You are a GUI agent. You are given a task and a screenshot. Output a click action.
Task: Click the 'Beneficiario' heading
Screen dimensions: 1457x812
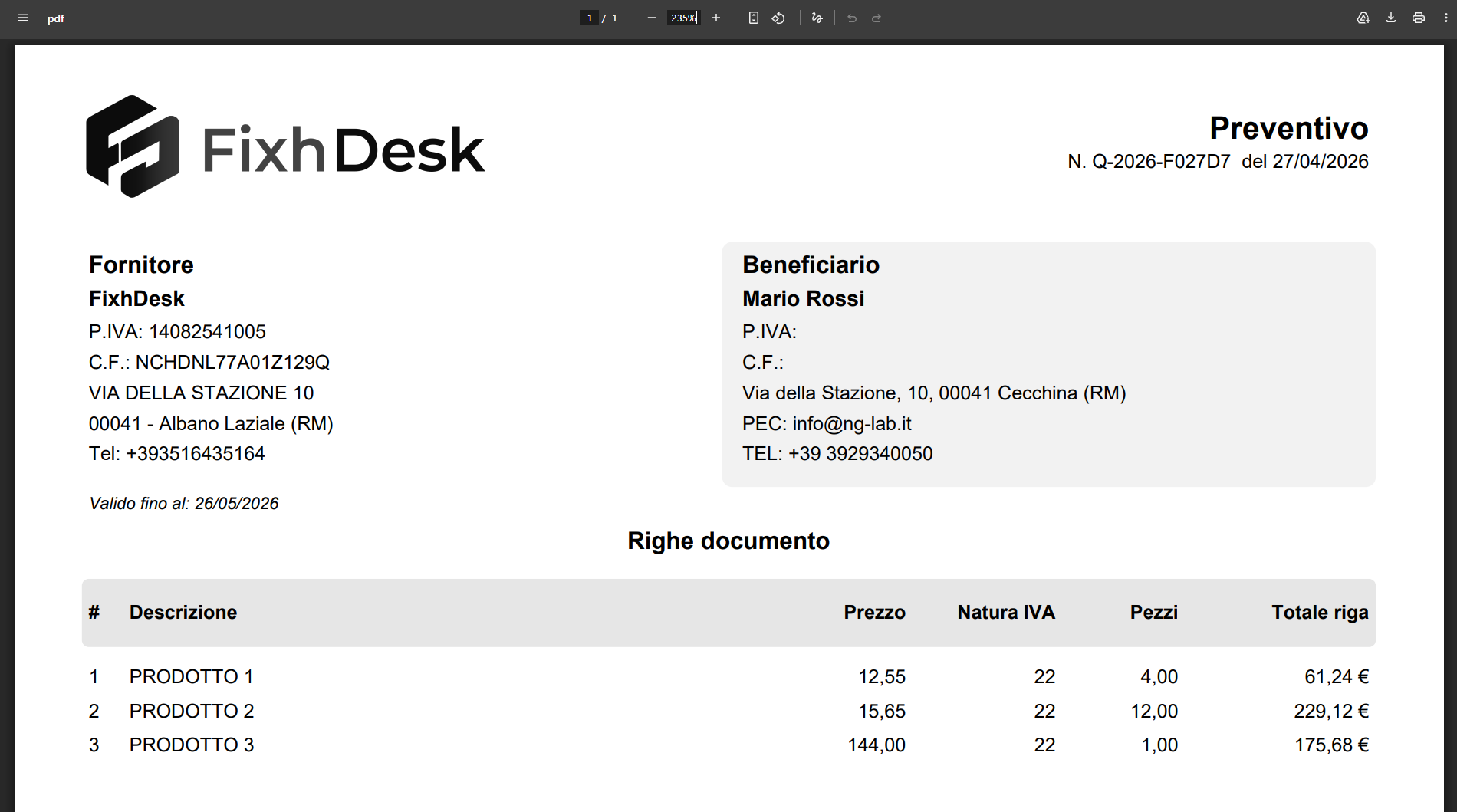[x=811, y=265]
